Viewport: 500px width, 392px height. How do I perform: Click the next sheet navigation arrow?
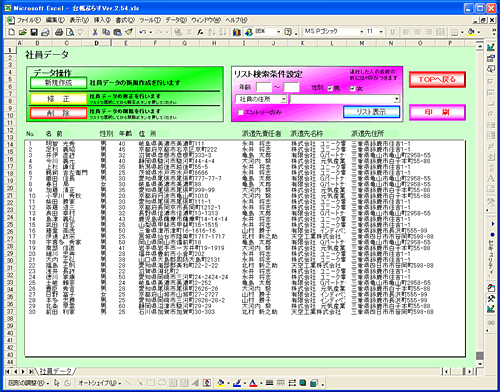(23, 371)
